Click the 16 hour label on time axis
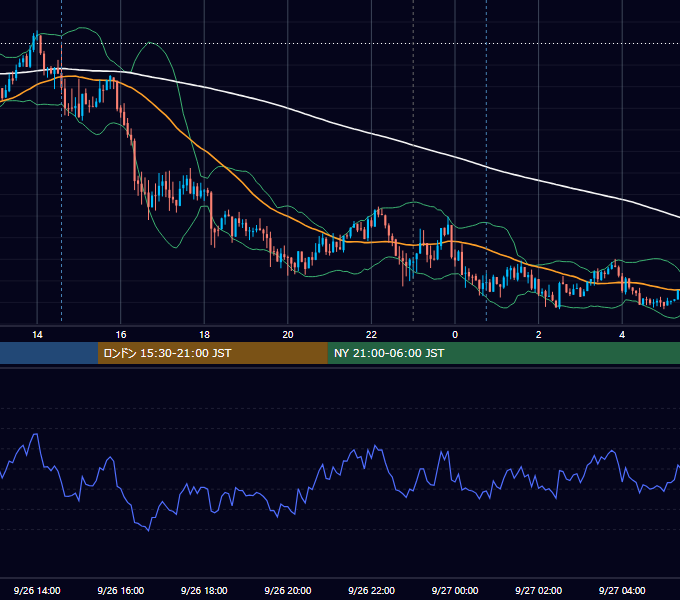The image size is (680, 600). [121, 335]
